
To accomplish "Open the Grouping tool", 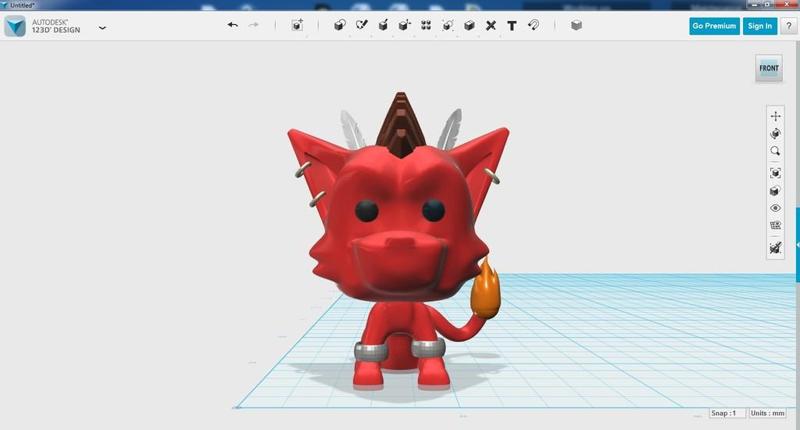I will coord(447,25).
